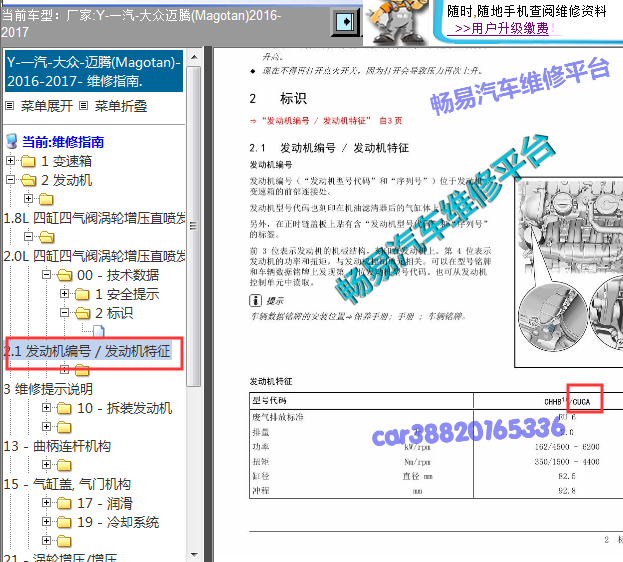
Task: Click sidebar scrollbar down arrow
Action: [x=194, y=554]
